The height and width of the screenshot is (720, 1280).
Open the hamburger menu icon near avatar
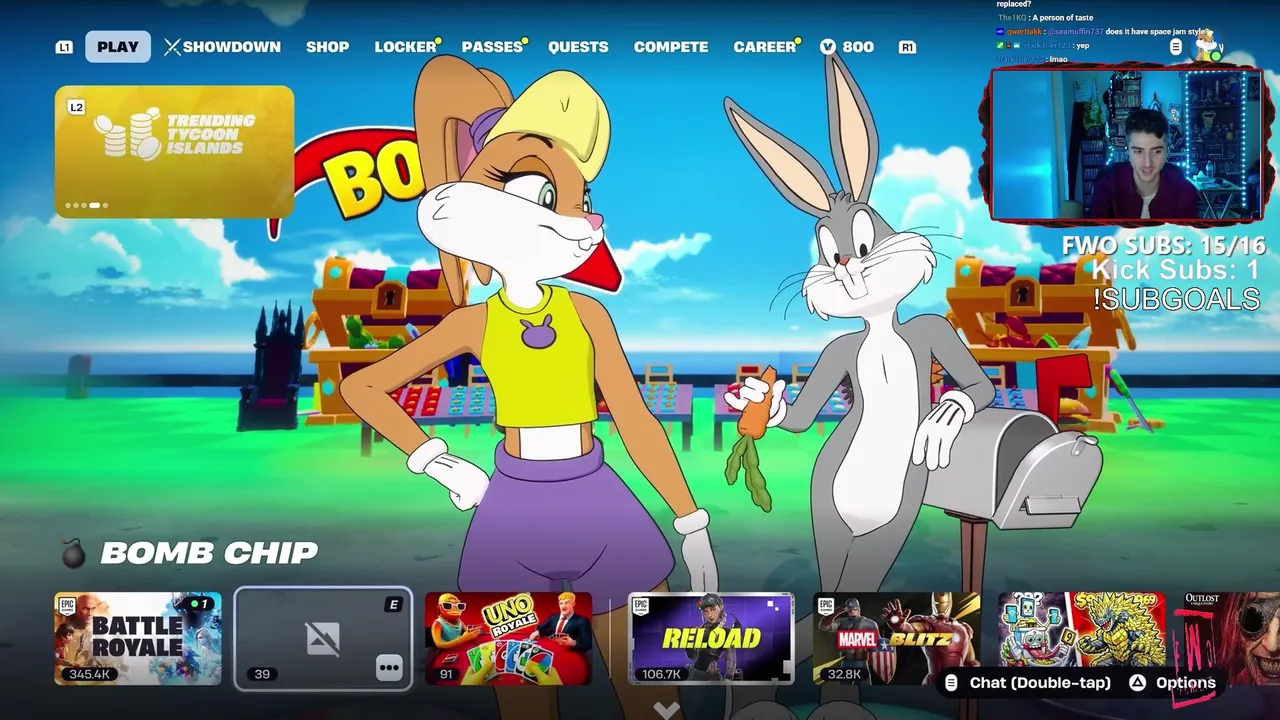pyautogui.click(x=1176, y=47)
